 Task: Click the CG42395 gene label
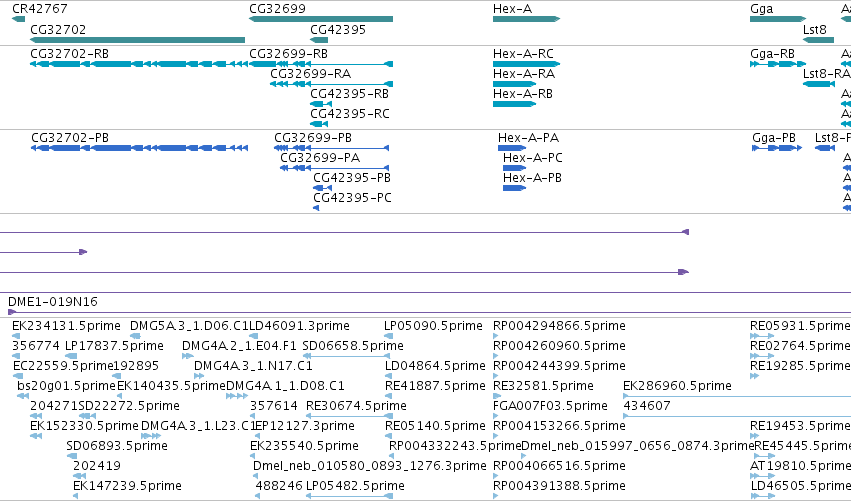pos(338,29)
